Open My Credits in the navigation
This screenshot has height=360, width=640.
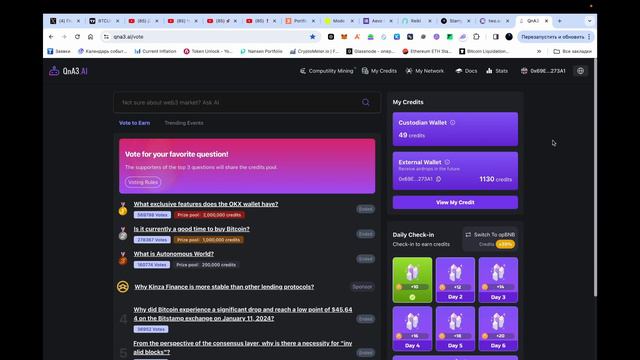pyautogui.click(x=379, y=71)
